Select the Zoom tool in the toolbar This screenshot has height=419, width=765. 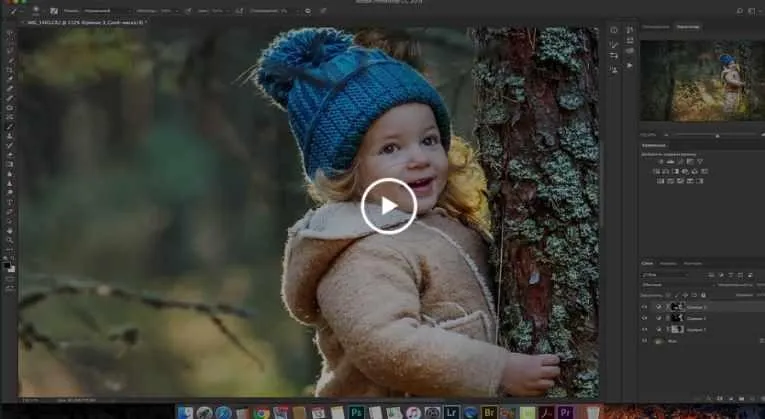pos(10,240)
